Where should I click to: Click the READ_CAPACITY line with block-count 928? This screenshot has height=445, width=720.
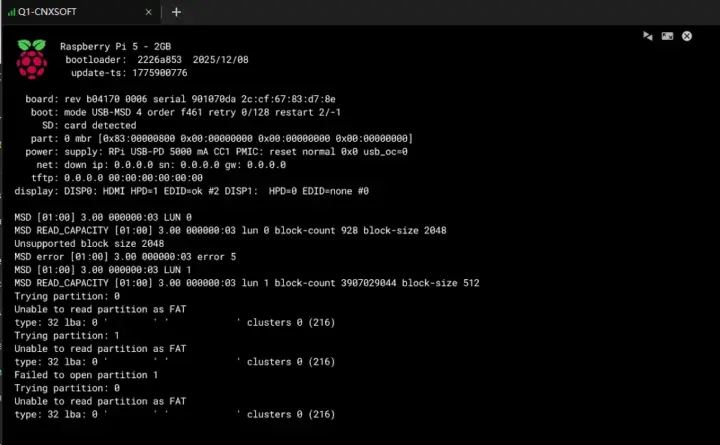tap(230, 231)
